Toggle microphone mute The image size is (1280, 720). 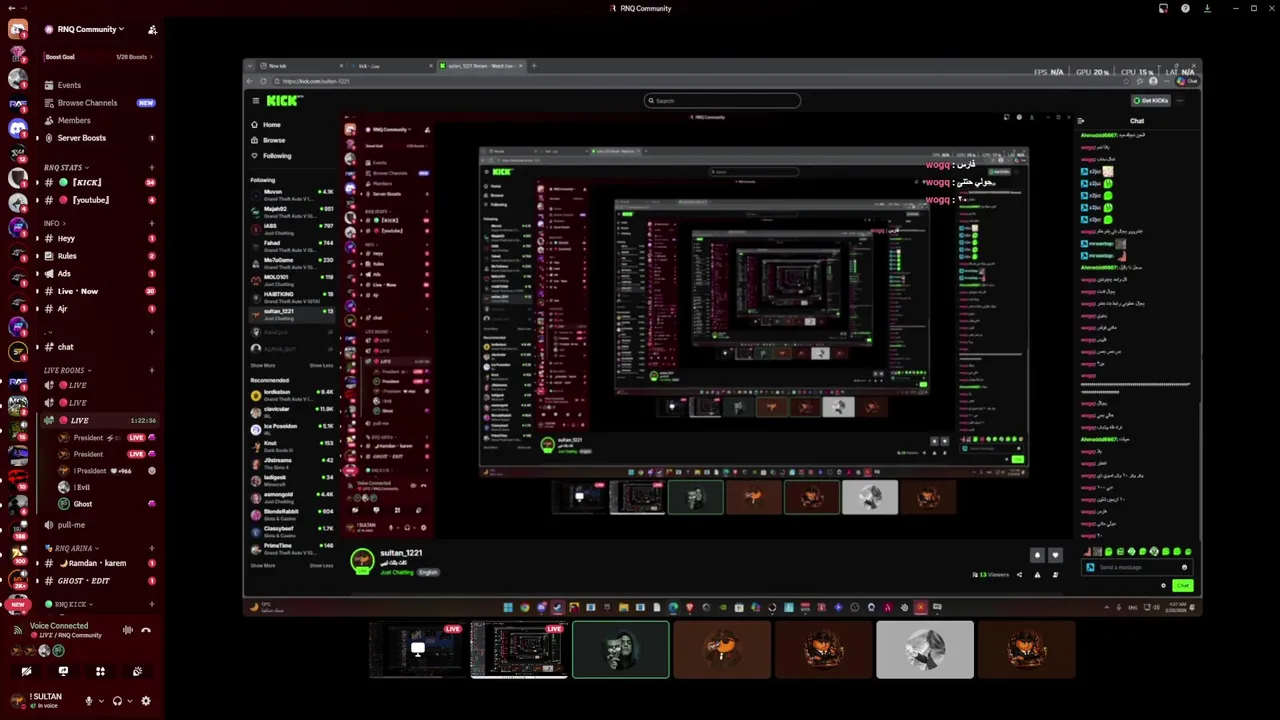click(x=89, y=701)
